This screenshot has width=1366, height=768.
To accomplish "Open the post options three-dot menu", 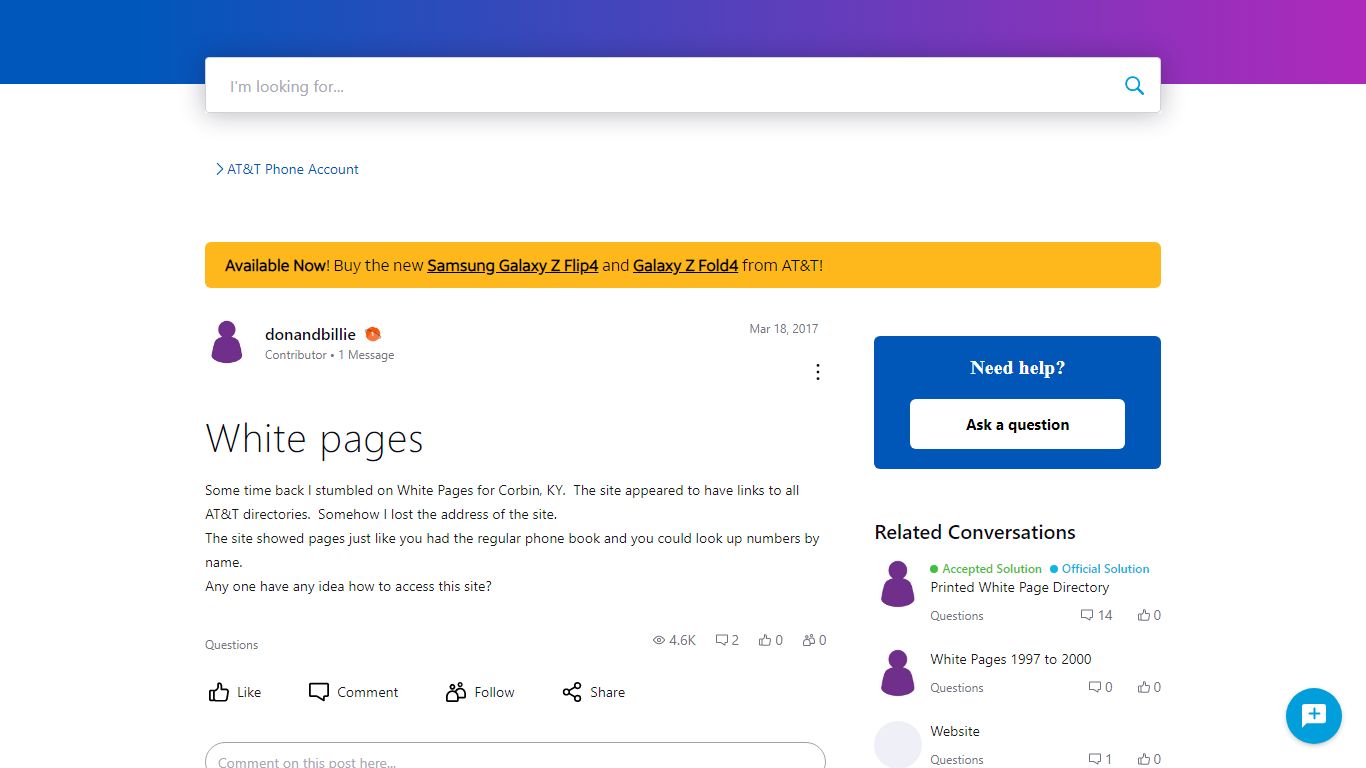I will coord(818,372).
